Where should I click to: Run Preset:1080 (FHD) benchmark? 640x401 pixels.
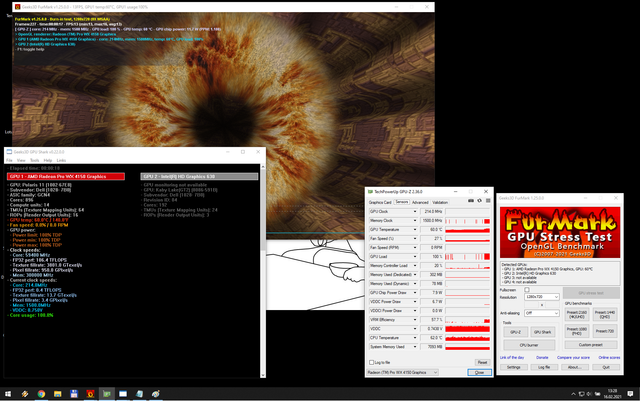(x=577, y=331)
